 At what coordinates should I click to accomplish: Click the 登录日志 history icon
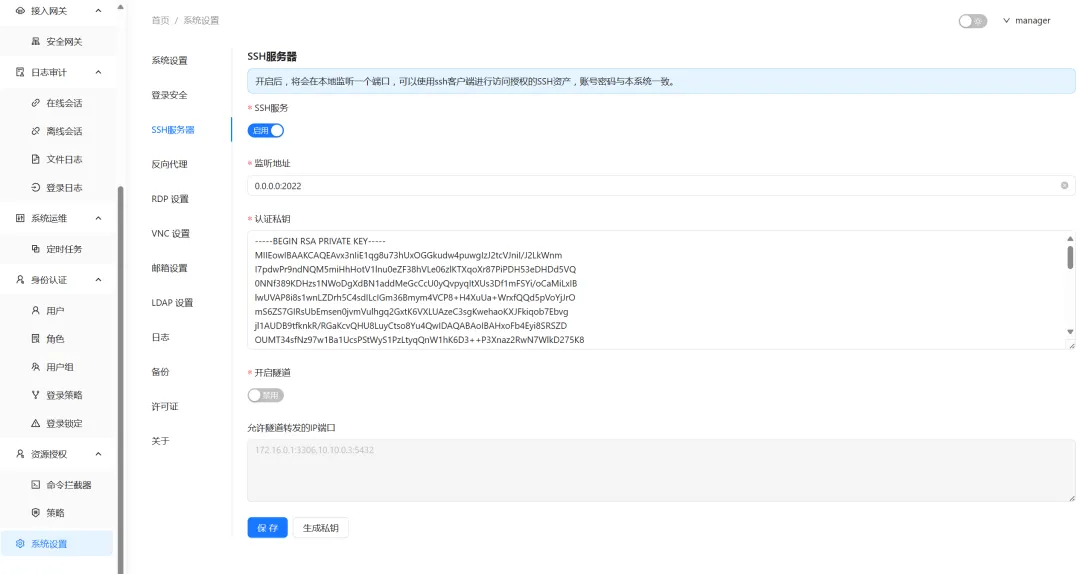click(x=36, y=187)
